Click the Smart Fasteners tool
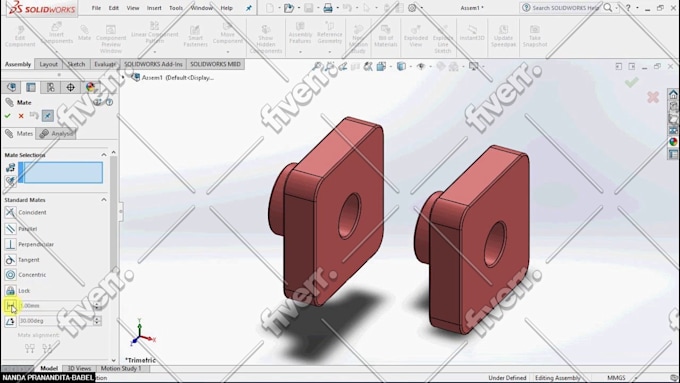This screenshot has height=383, width=680. 195,36
